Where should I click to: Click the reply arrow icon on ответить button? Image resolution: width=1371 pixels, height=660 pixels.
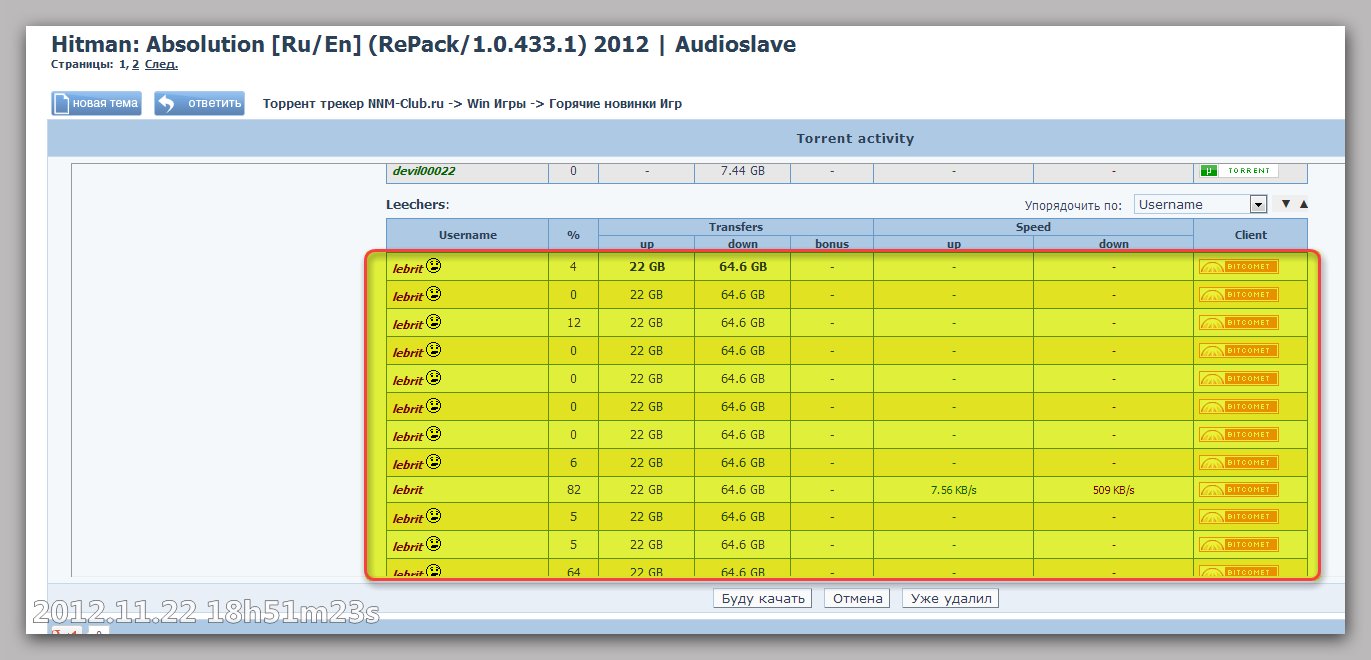click(167, 103)
